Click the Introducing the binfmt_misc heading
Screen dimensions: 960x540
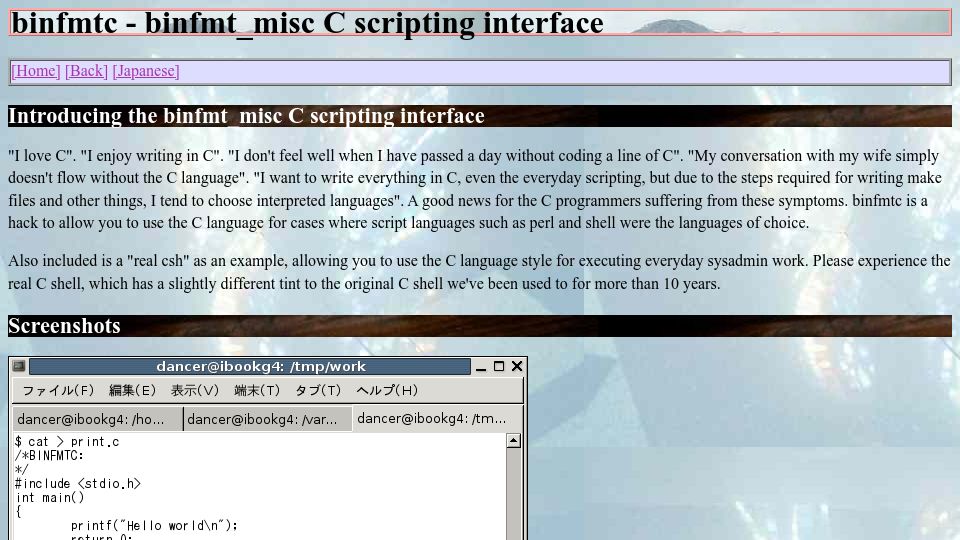pyautogui.click(x=246, y=116)
